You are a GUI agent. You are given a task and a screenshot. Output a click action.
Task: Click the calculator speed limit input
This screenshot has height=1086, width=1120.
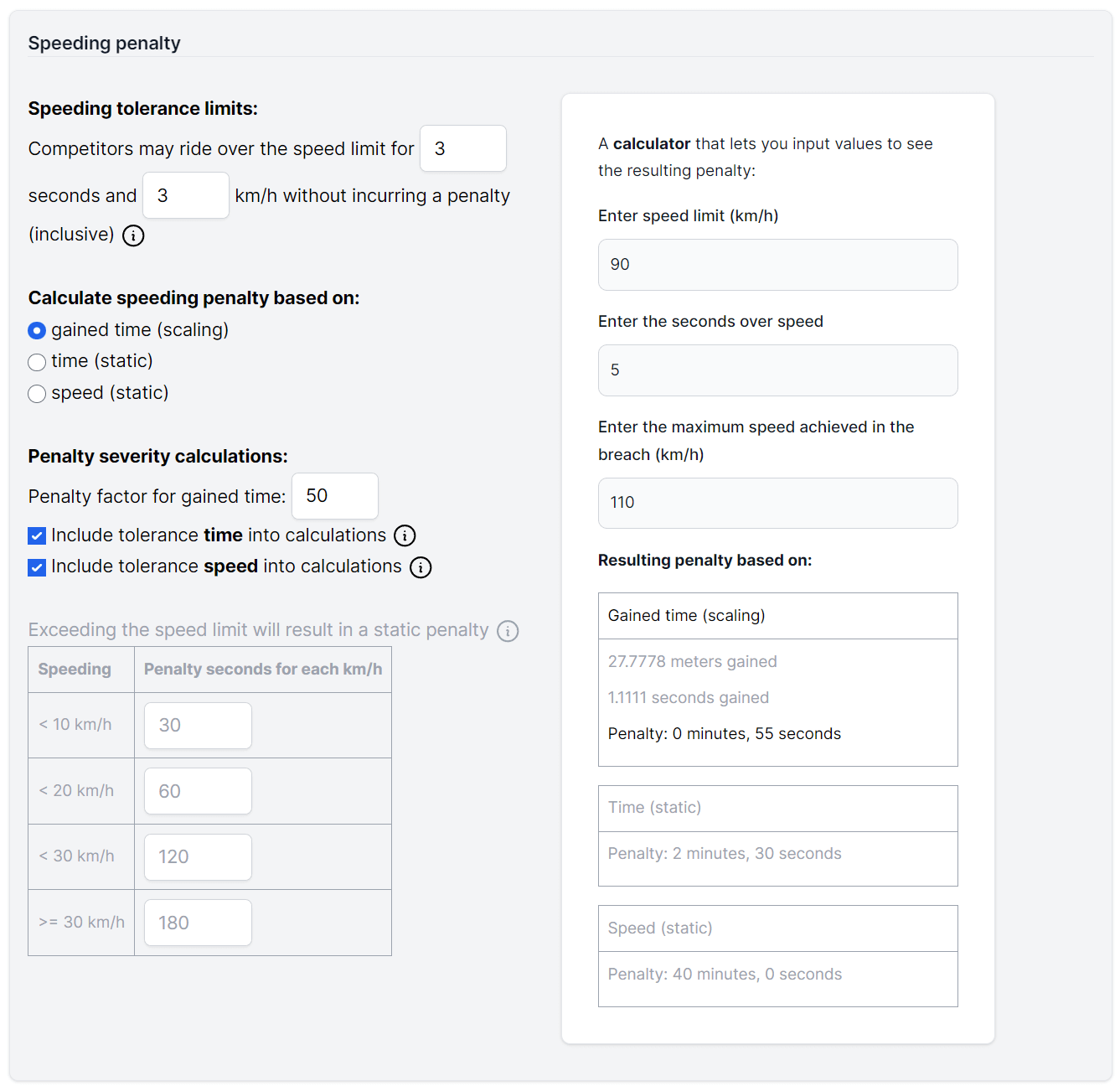(x=777, y=265)
